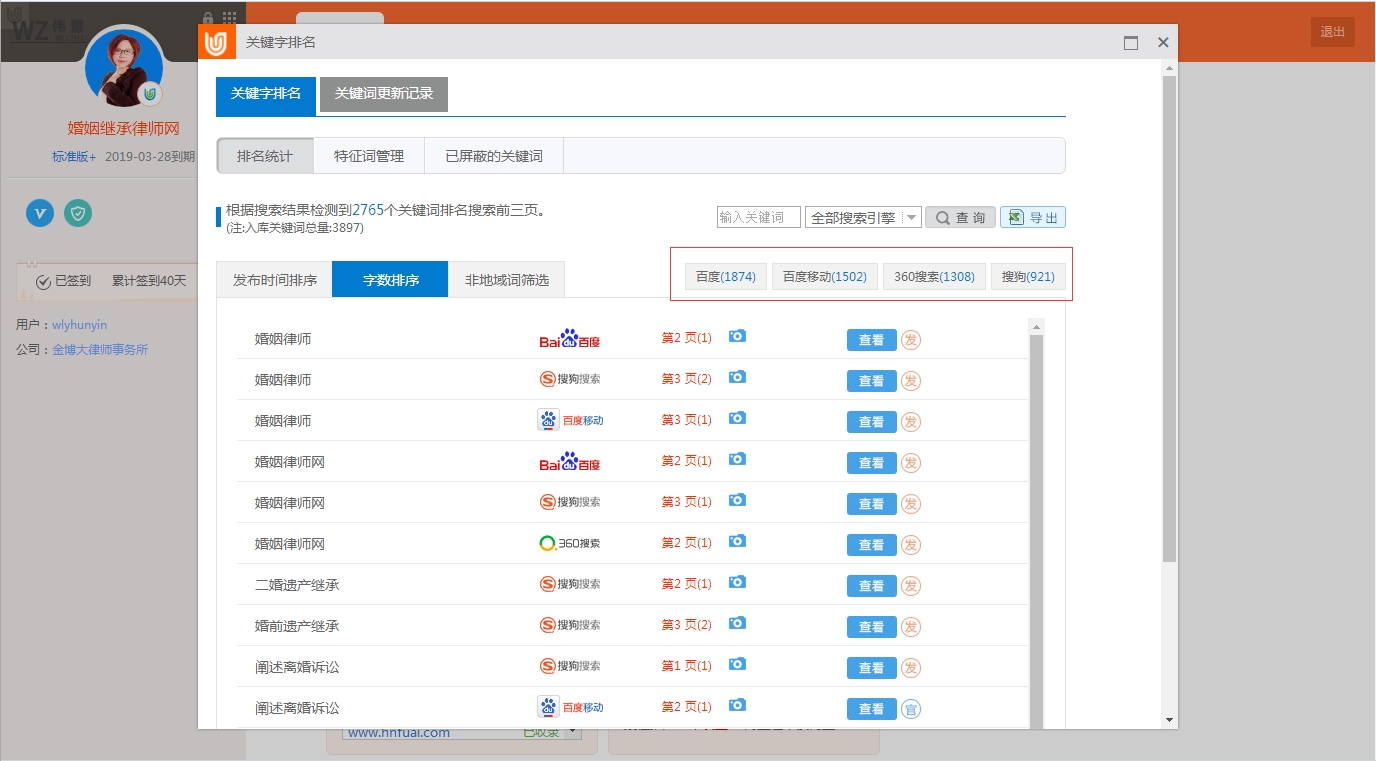Click the blue V verification badge icon
Screen dimensions: 1376x761
click(x=40, y=212)
